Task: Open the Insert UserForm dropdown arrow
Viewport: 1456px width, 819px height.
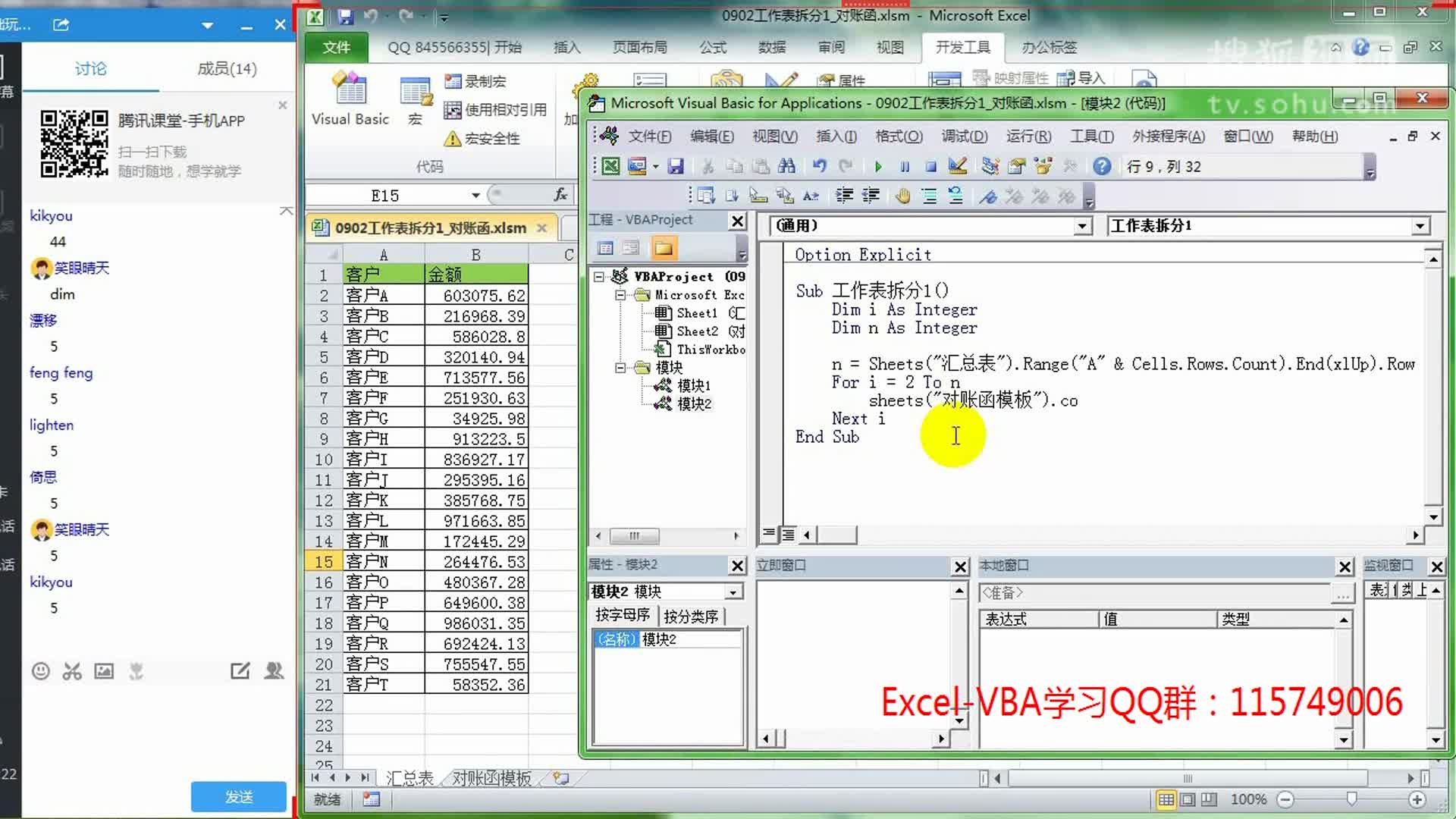Action: [x=656, y=167]
